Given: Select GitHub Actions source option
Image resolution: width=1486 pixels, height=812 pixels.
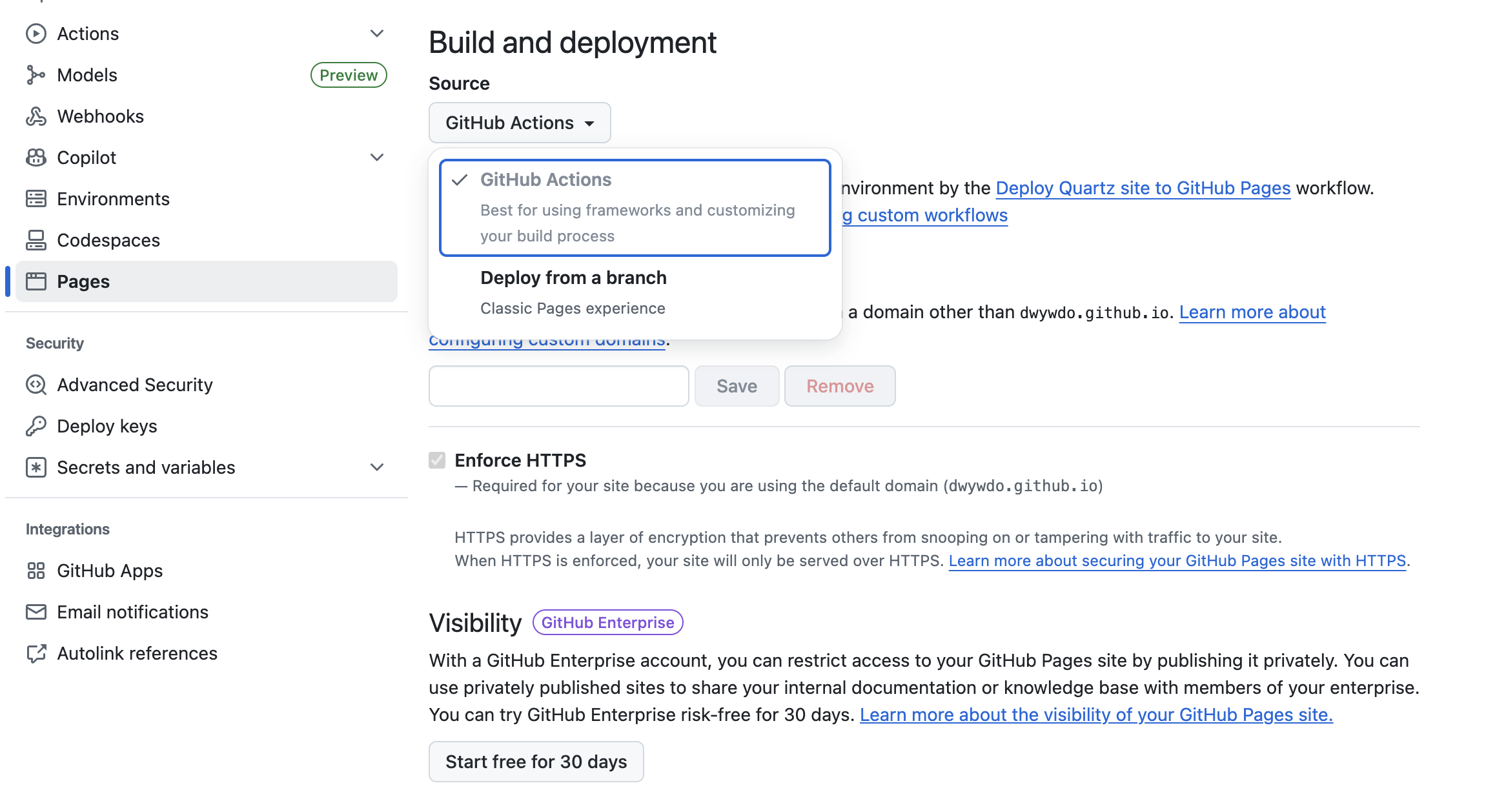Looking at the screenshot, I should click(635, 208).
